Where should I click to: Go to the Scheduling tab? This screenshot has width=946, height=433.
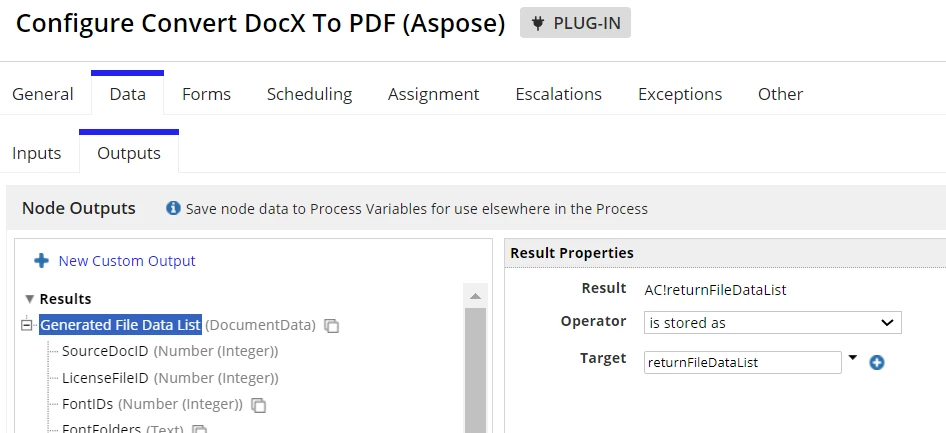pyautogui.click(x=310, y=94)
